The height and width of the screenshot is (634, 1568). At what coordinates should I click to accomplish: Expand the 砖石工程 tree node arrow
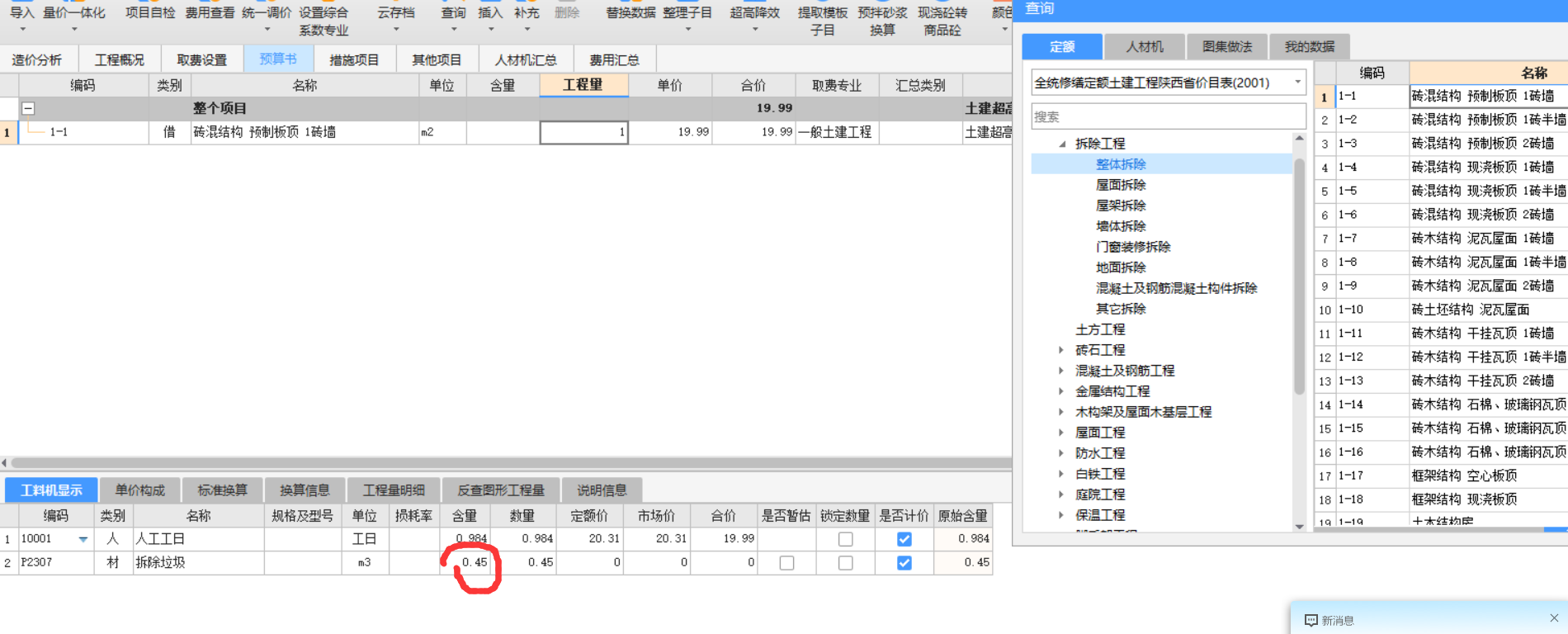pyautogui.click(x=1061, y=350)
